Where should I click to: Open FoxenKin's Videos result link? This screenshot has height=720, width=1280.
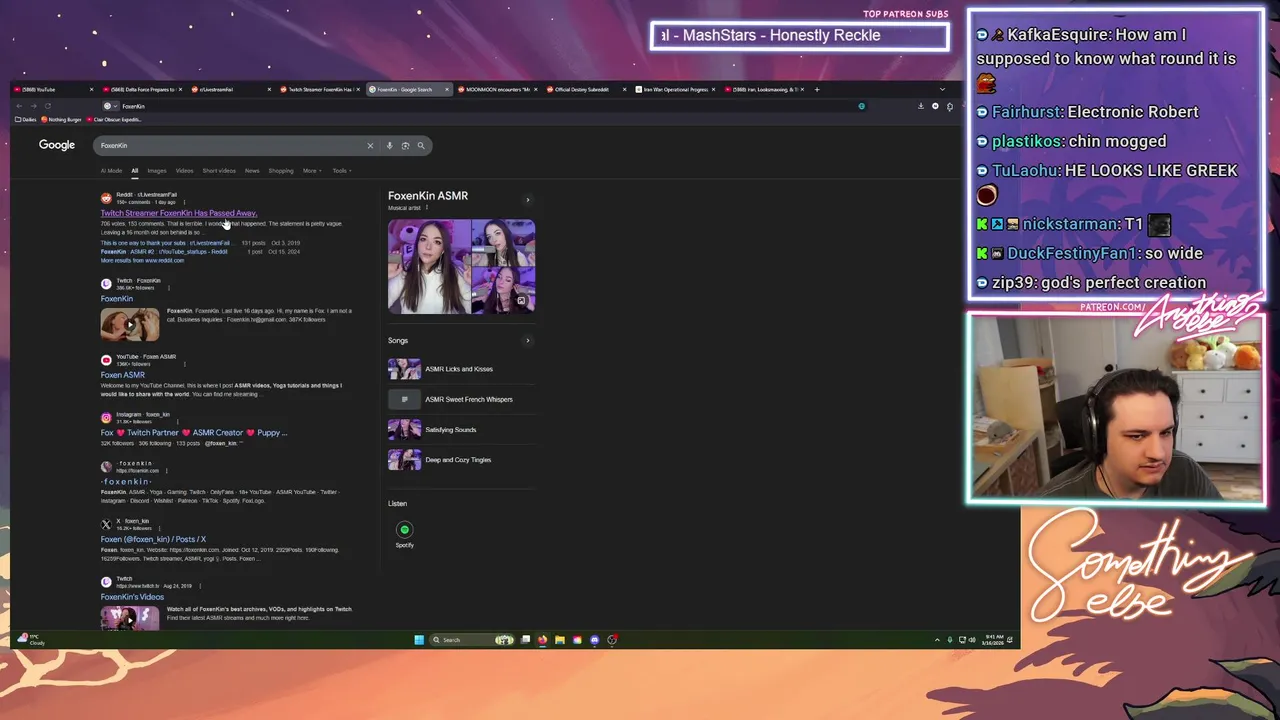132,597
